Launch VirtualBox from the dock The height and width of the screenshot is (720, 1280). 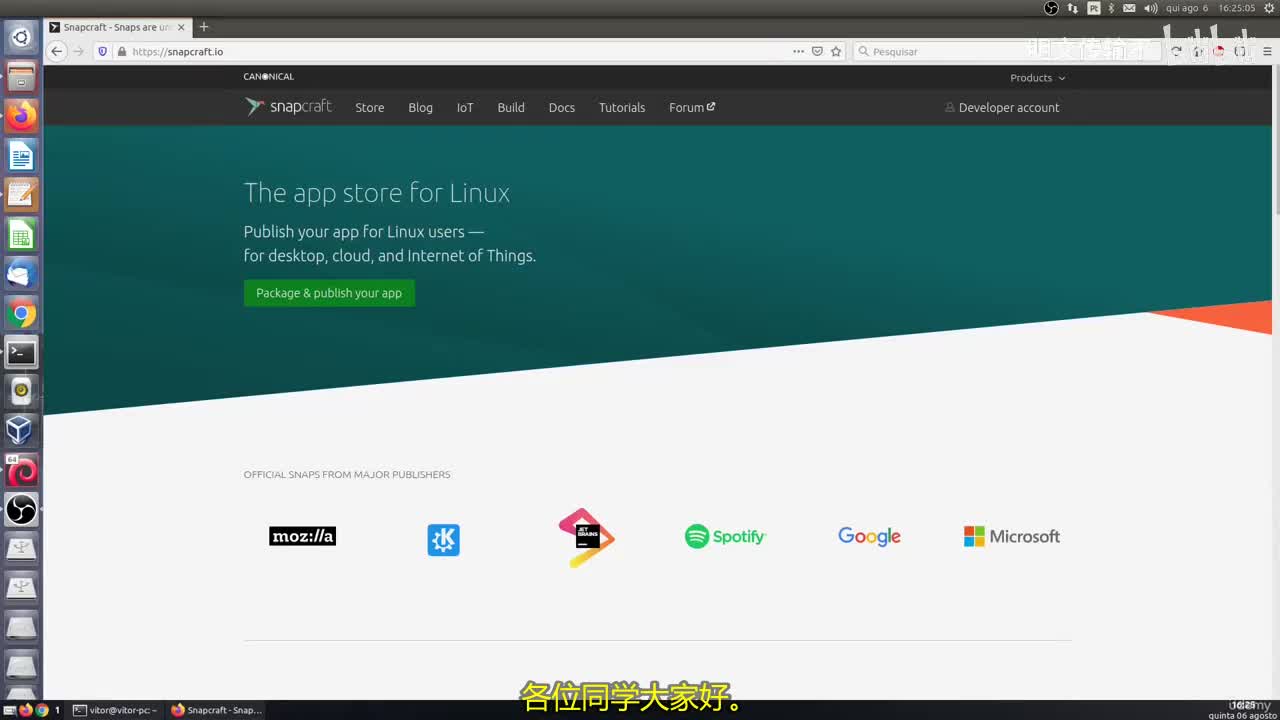(21, 431)
